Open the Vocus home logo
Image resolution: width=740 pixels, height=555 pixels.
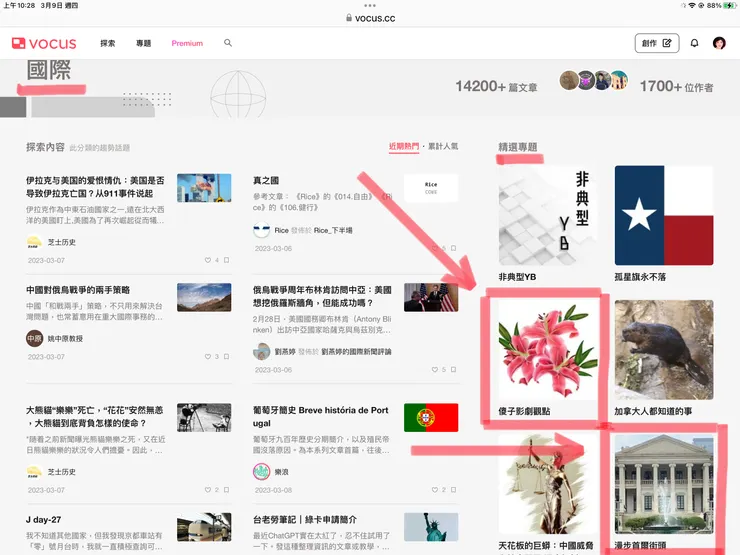44,43
